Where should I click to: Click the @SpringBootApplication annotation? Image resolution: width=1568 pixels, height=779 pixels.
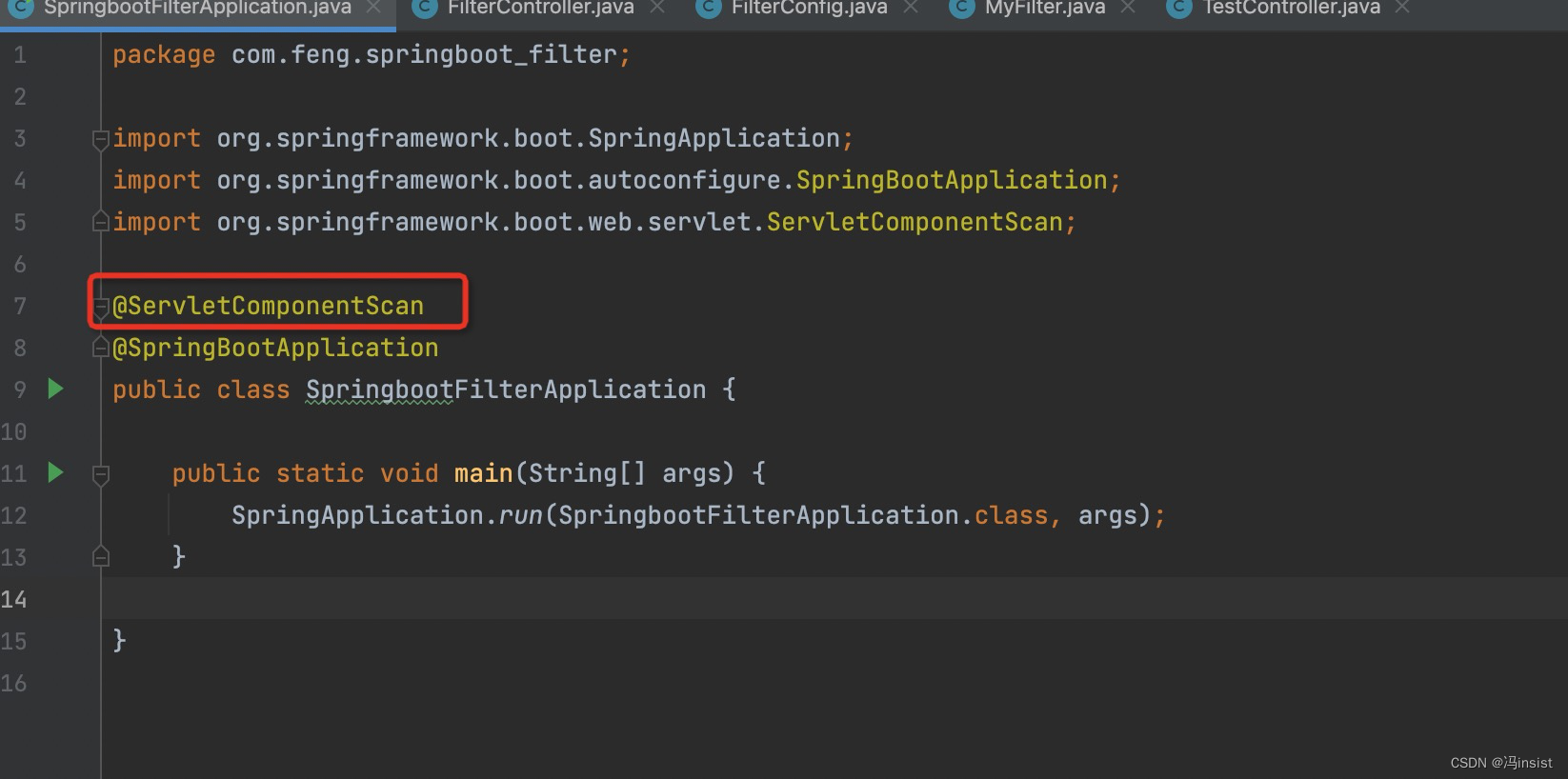(275, 349)
